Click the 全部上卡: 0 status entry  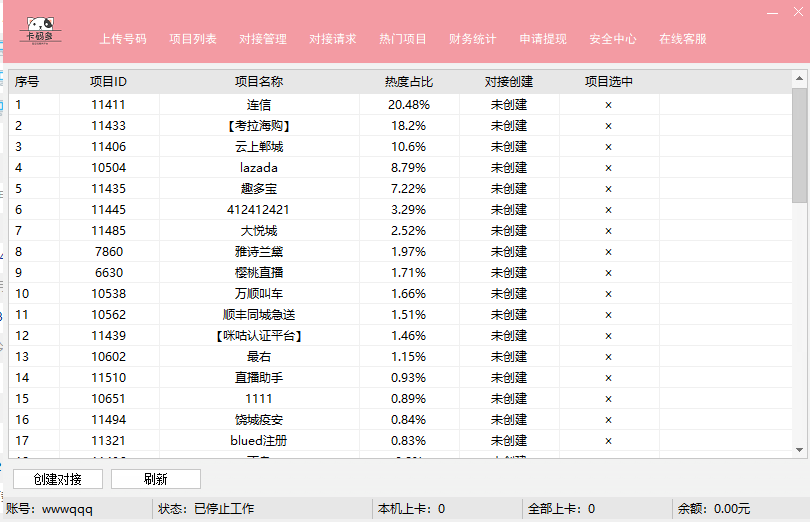tap(562, 509)
